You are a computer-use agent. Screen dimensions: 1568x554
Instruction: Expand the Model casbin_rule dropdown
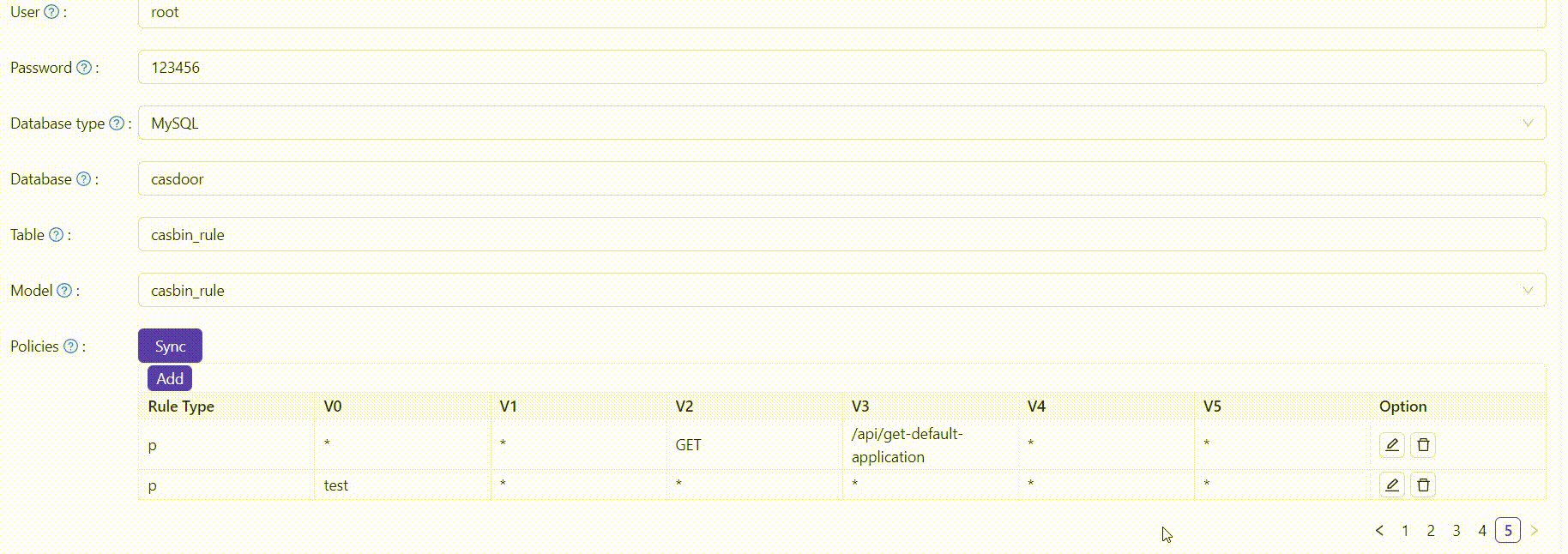point(841,291)
